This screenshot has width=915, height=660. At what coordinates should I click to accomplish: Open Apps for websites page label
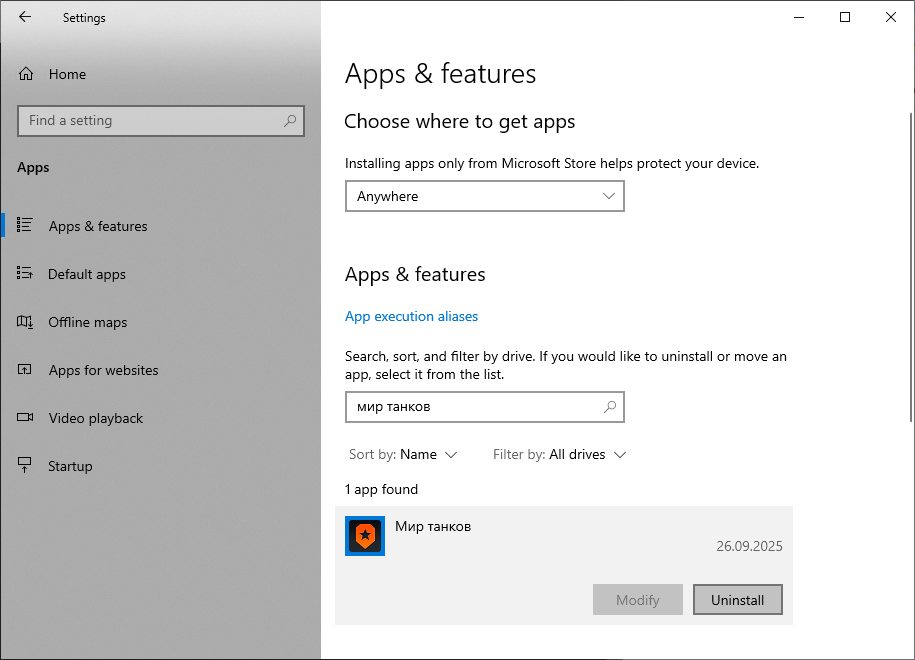[x=103, y=370]
